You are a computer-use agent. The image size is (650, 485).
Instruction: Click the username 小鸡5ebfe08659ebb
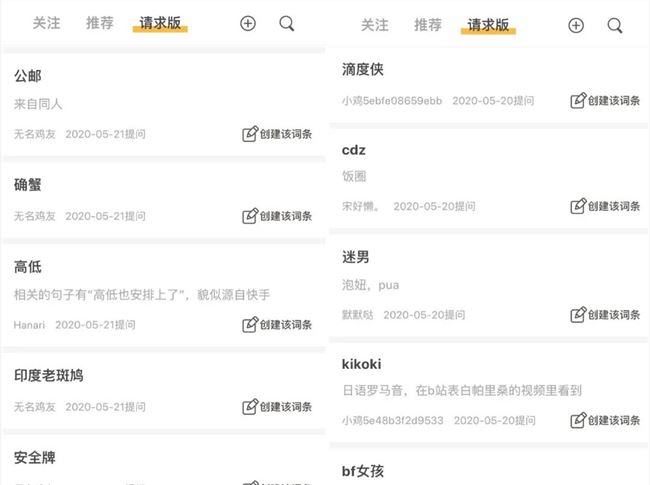click(392, 101)
